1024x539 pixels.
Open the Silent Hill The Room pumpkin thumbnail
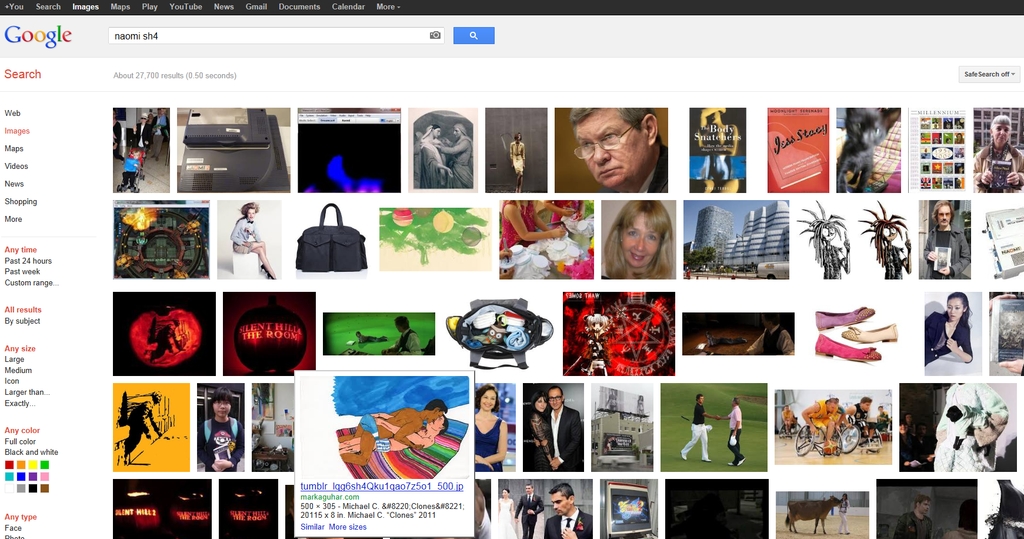(269, 334)
